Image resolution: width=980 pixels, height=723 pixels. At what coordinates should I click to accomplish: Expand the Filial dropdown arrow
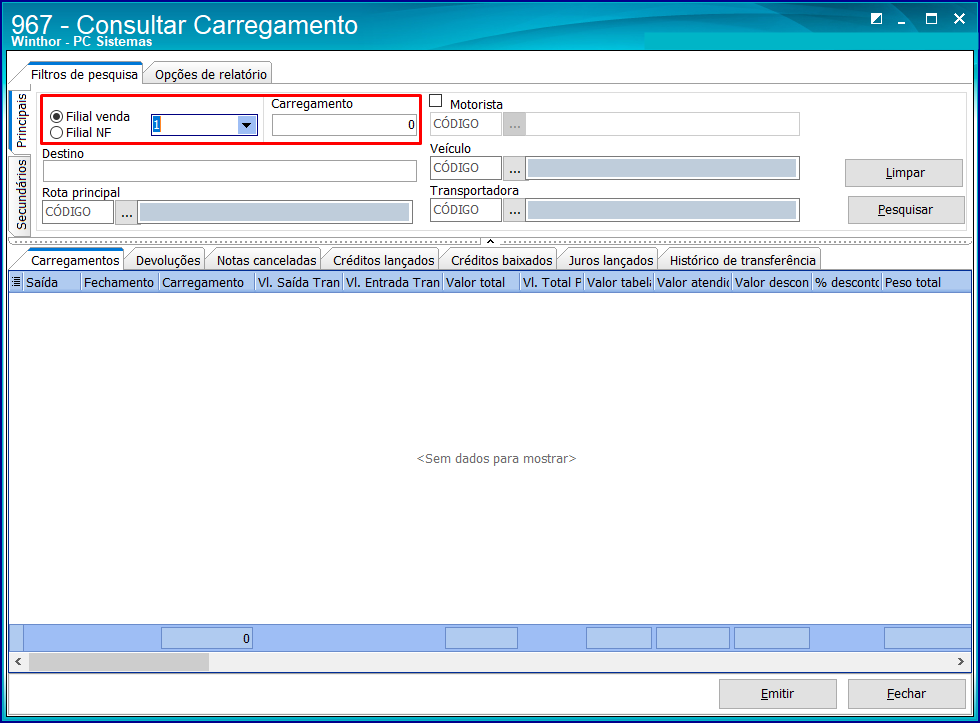pos(247,125)
